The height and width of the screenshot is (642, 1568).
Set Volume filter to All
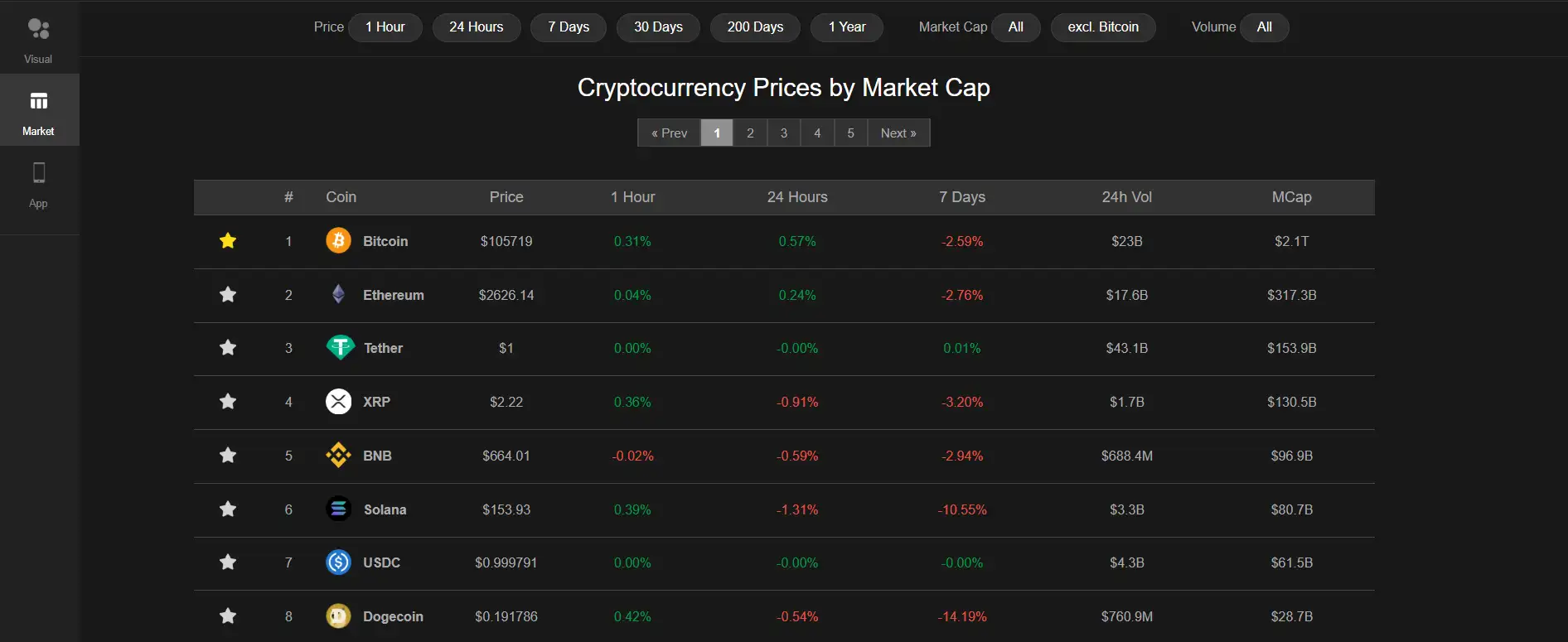click(x=1264, y=27)
